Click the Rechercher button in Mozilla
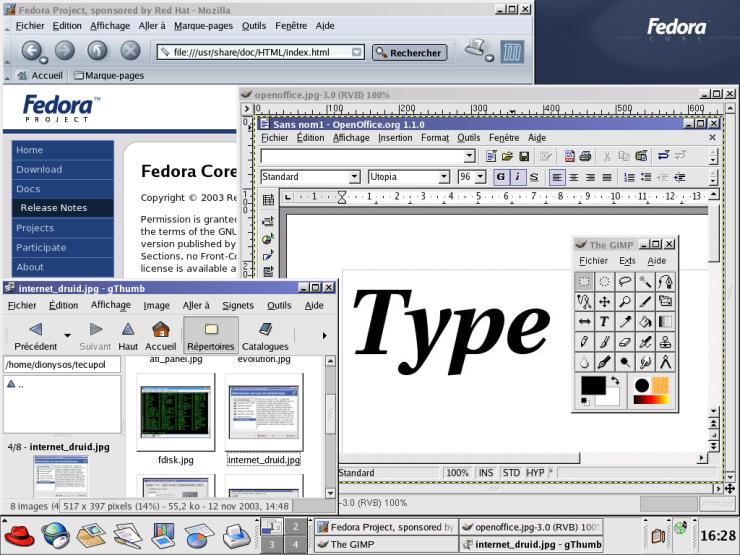Viewport: 740px width, 555px height. click(x=409, y=53)
